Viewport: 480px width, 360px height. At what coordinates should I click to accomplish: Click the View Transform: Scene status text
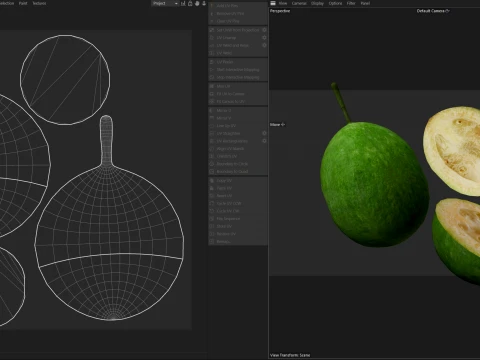[290, 355]
